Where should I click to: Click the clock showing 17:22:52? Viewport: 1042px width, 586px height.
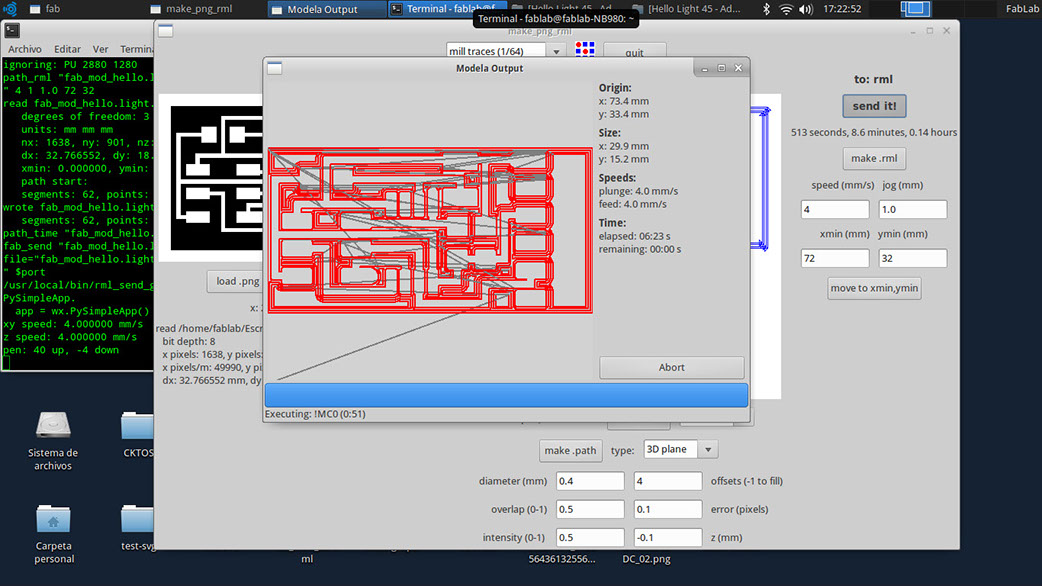click(842, 9)
